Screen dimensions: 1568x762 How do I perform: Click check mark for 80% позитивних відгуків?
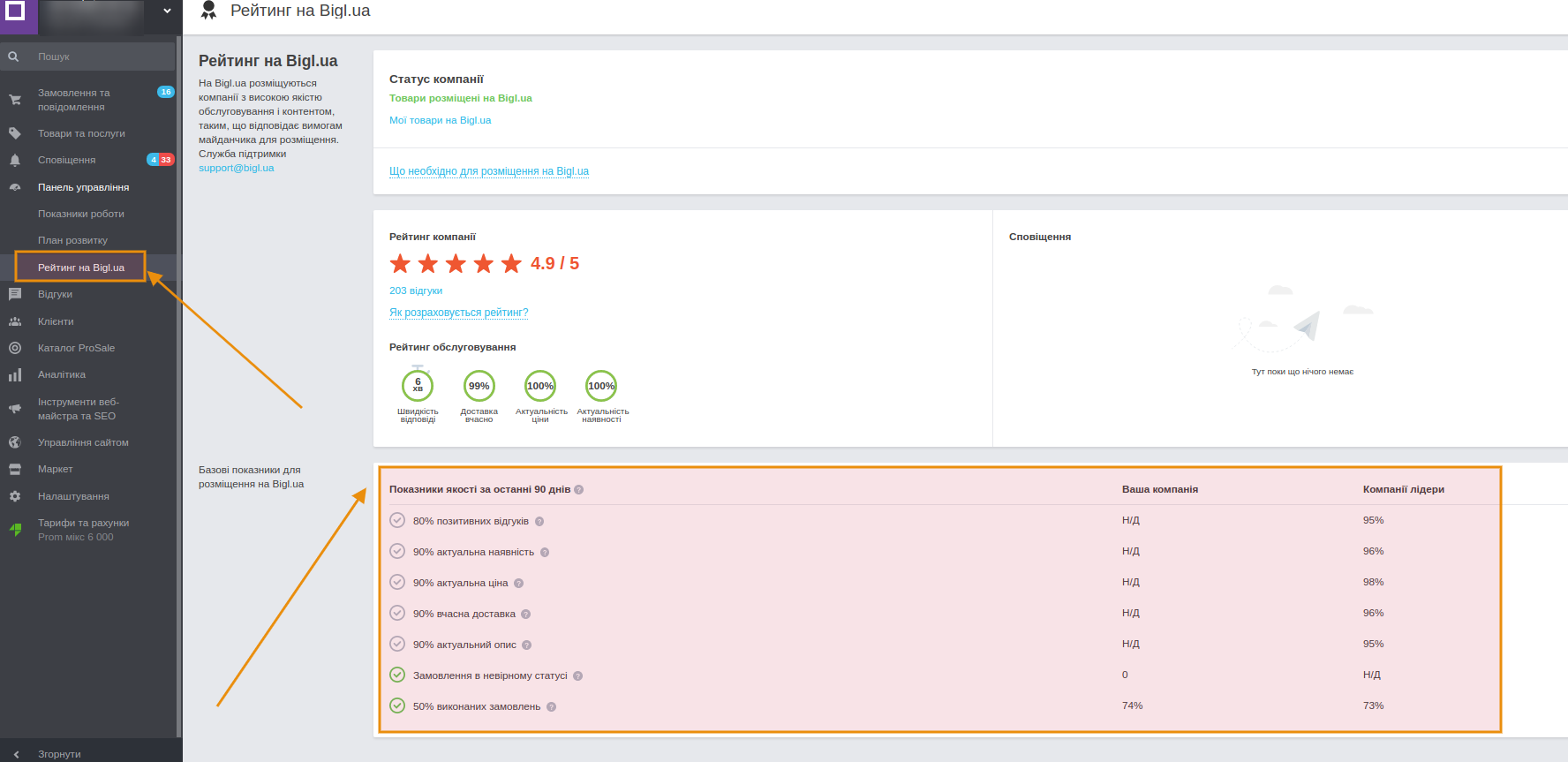[x=397, y=520]
